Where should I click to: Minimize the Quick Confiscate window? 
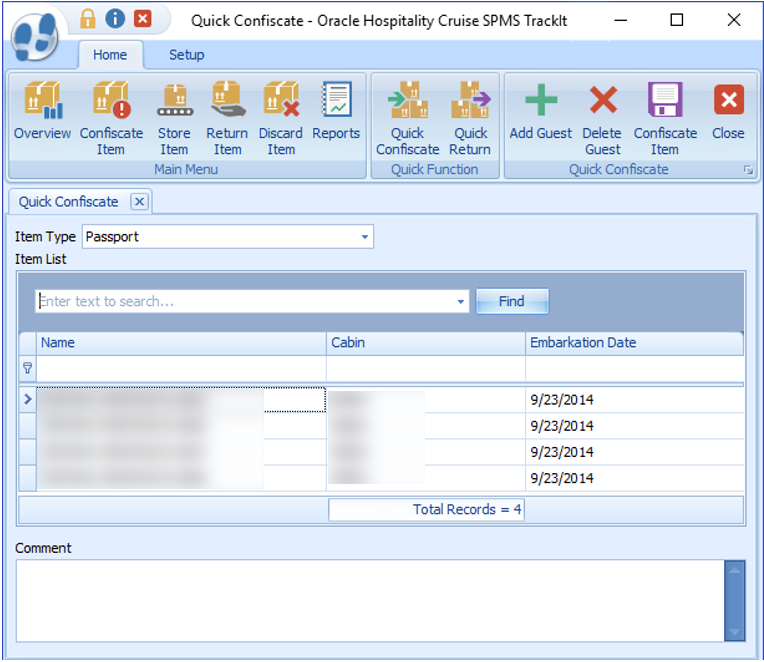[621, 20]
